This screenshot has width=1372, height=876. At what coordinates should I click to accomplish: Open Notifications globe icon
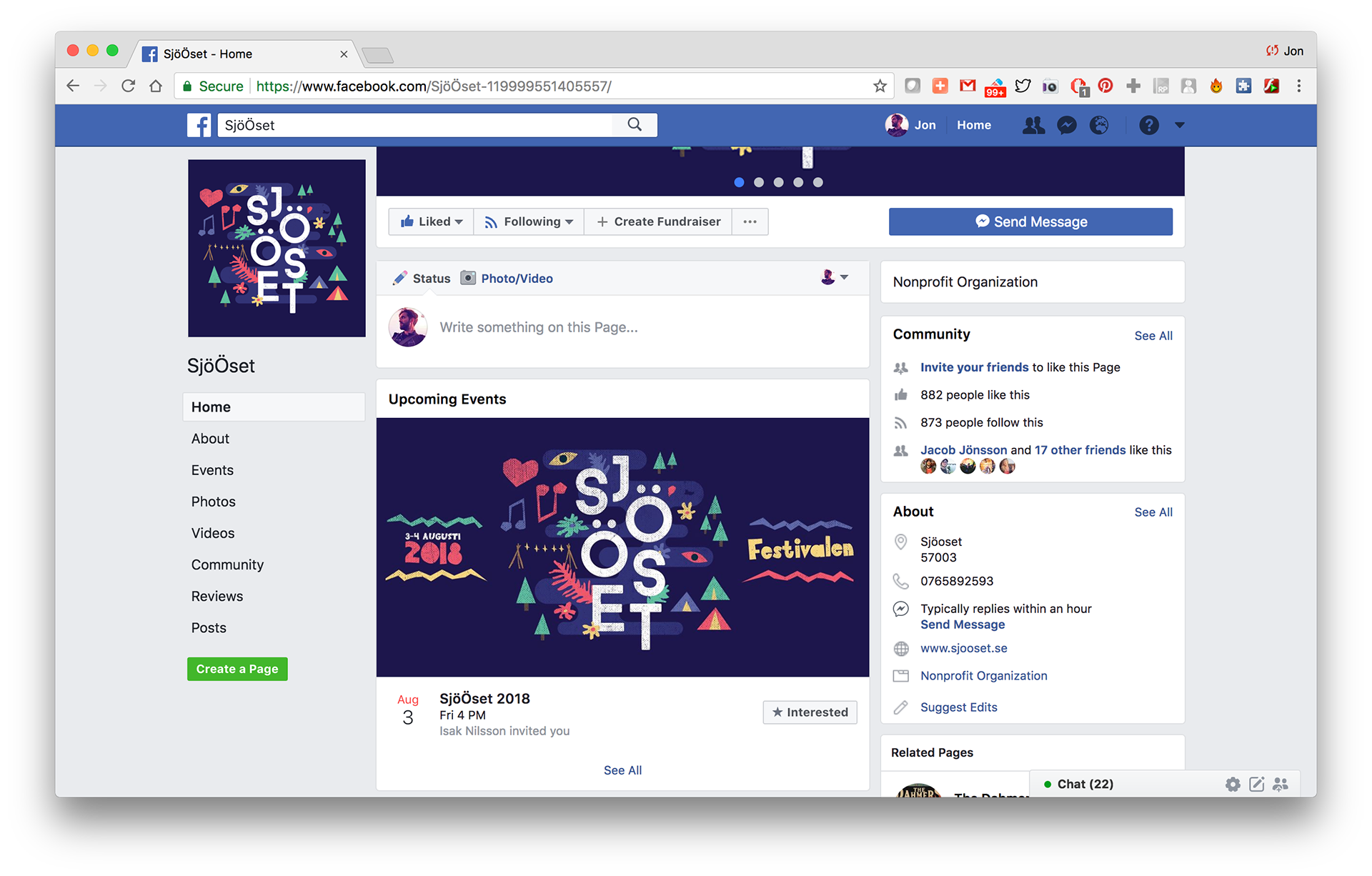pos(1099,125)
